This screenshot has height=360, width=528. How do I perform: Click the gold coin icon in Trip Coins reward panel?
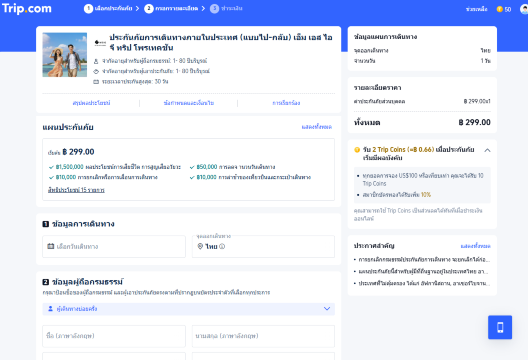pos(357,150)
